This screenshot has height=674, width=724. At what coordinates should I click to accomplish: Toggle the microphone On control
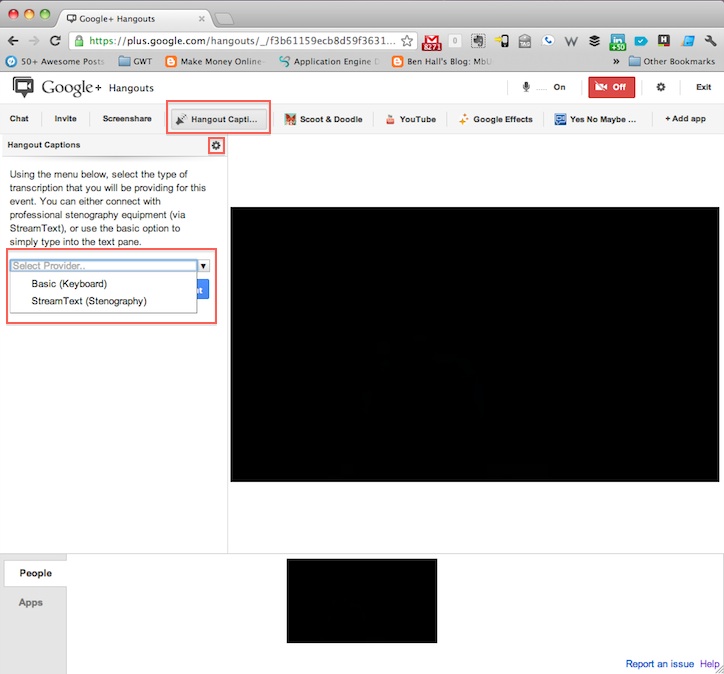[543, 87]
